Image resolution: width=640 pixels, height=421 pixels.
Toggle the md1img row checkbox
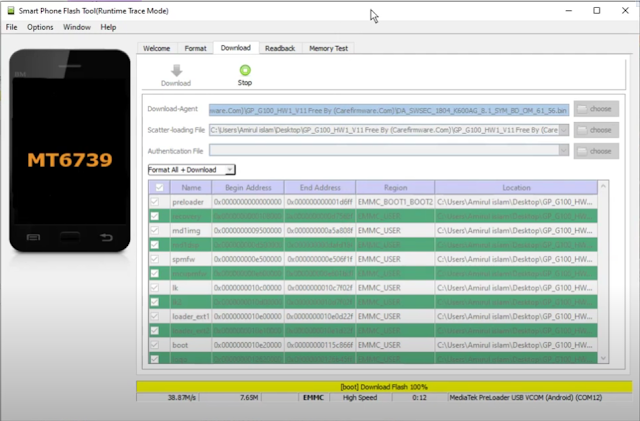(x=155, y=230)
